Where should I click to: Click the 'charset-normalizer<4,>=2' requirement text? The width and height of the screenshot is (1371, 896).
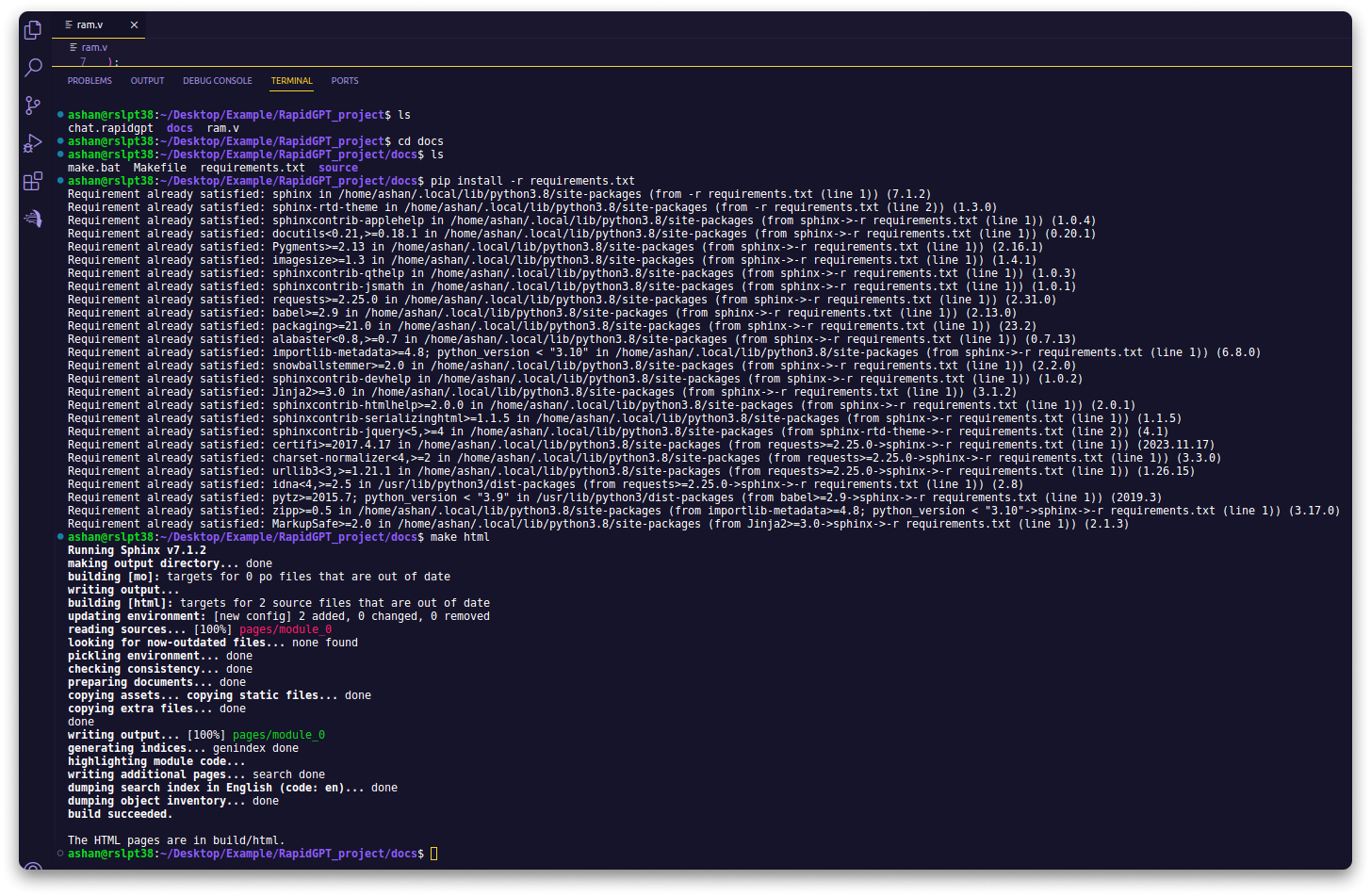[x=351, y=458]
